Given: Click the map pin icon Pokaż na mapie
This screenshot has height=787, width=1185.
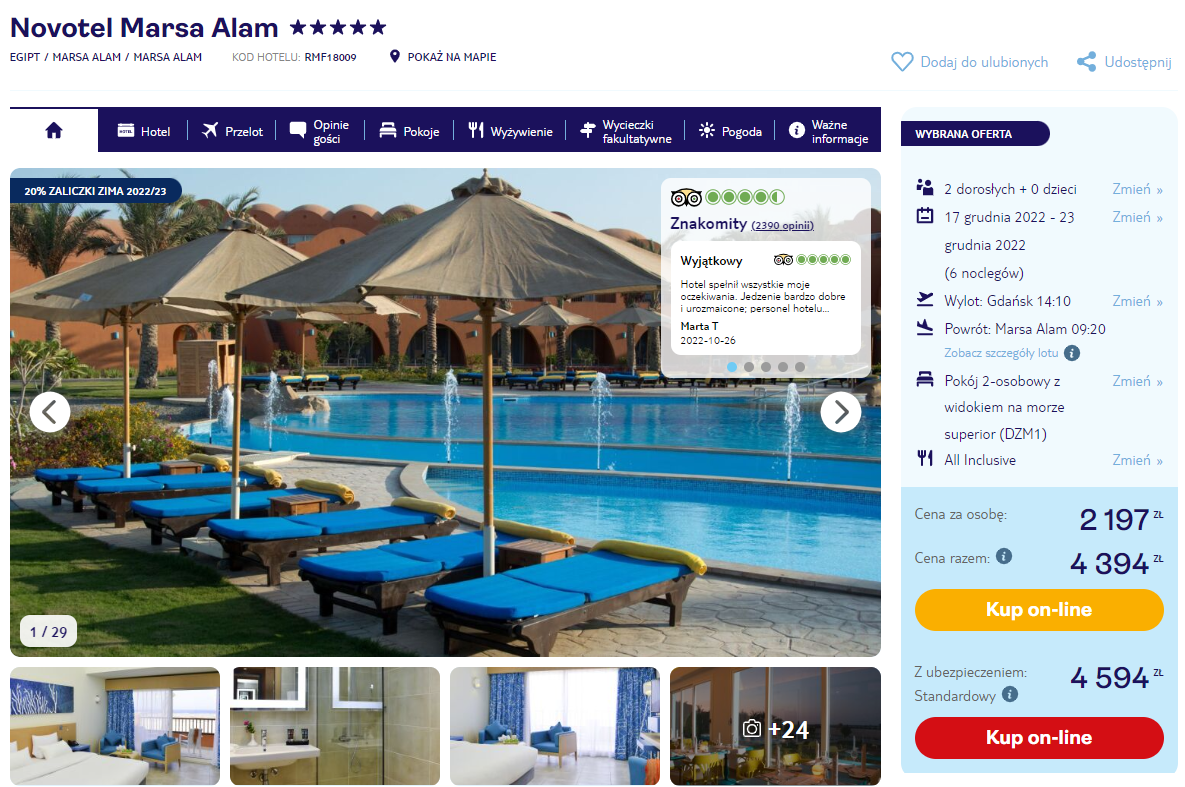Looking at the screenshot, I should (x=394, y=57).
